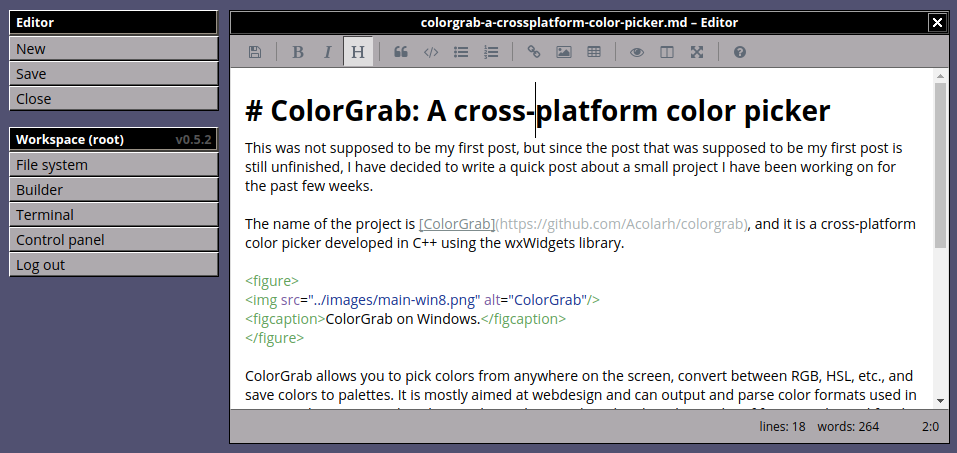Close the Editor window
Screen dimensions: 957x453
point(937,23)
